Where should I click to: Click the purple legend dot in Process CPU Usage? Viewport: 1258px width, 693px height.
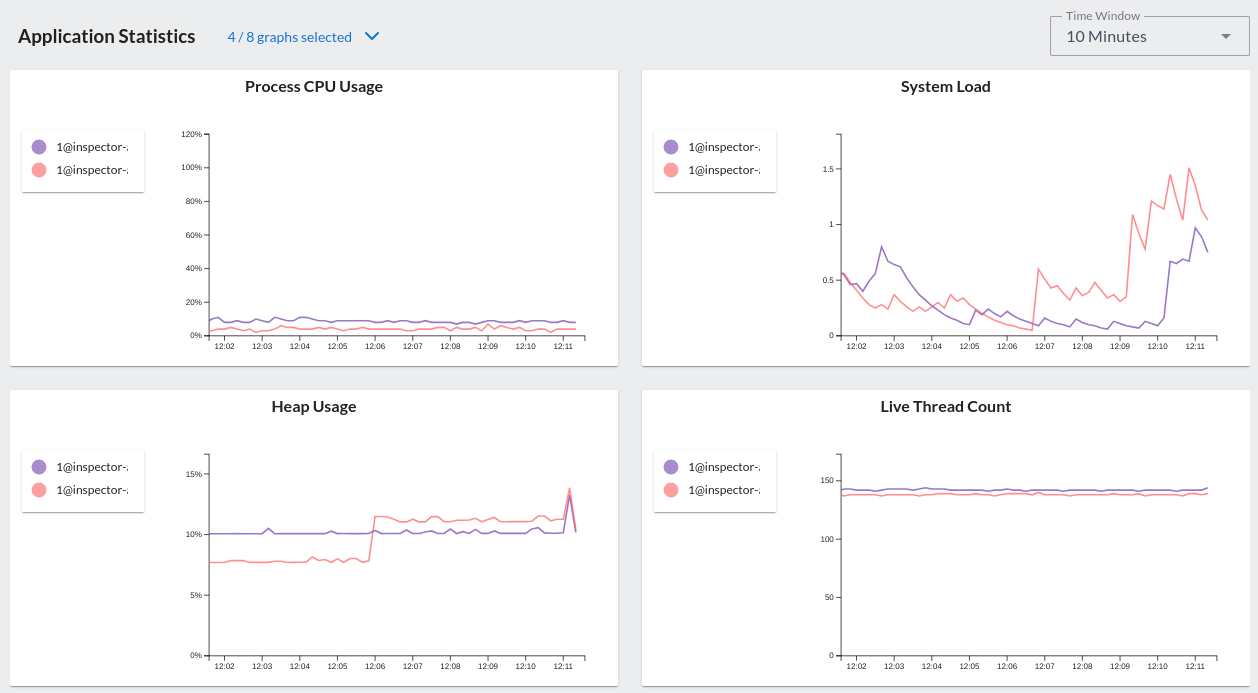pos(40,146)
